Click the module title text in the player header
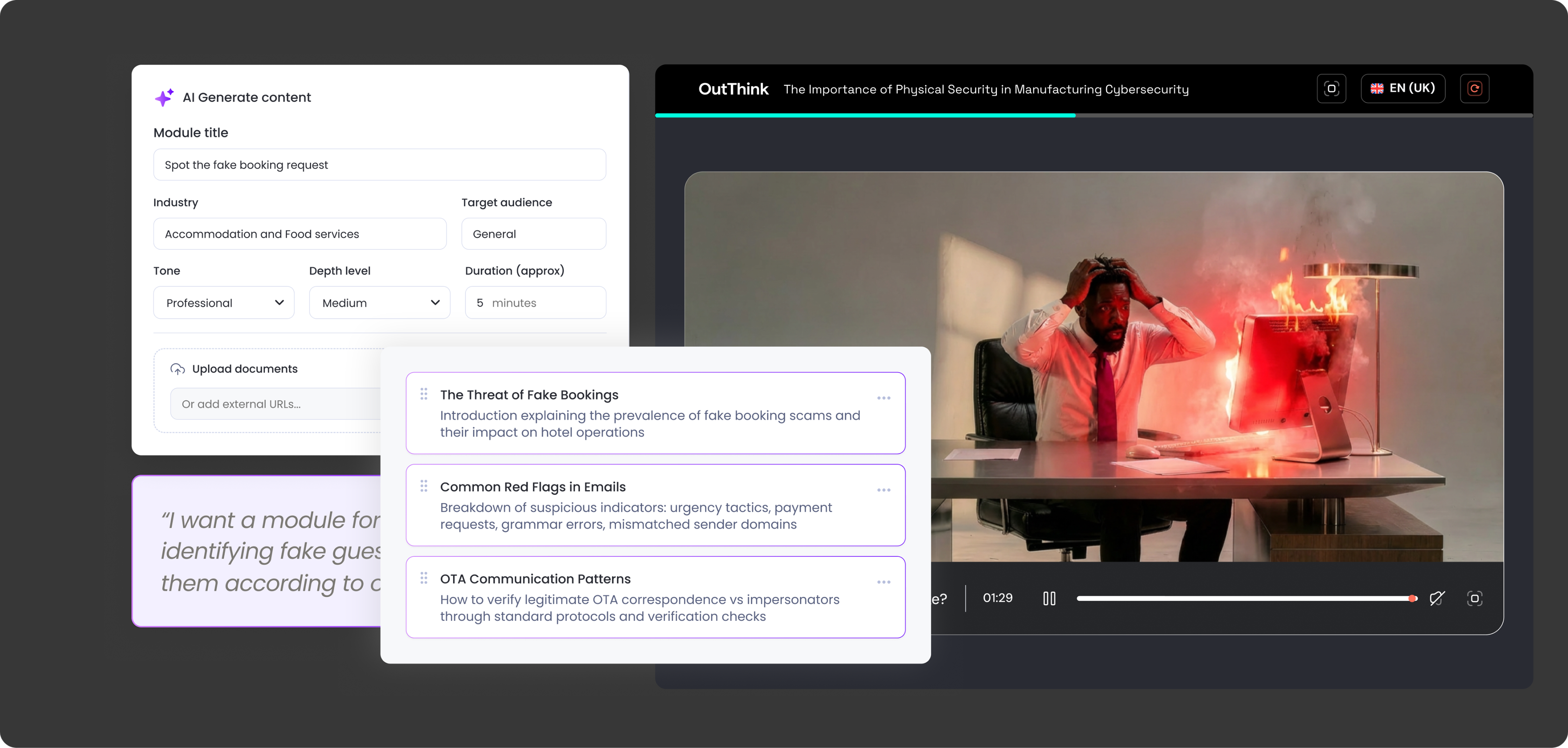Viewport: 1568px width, 748px height. (x=986, y=90)
